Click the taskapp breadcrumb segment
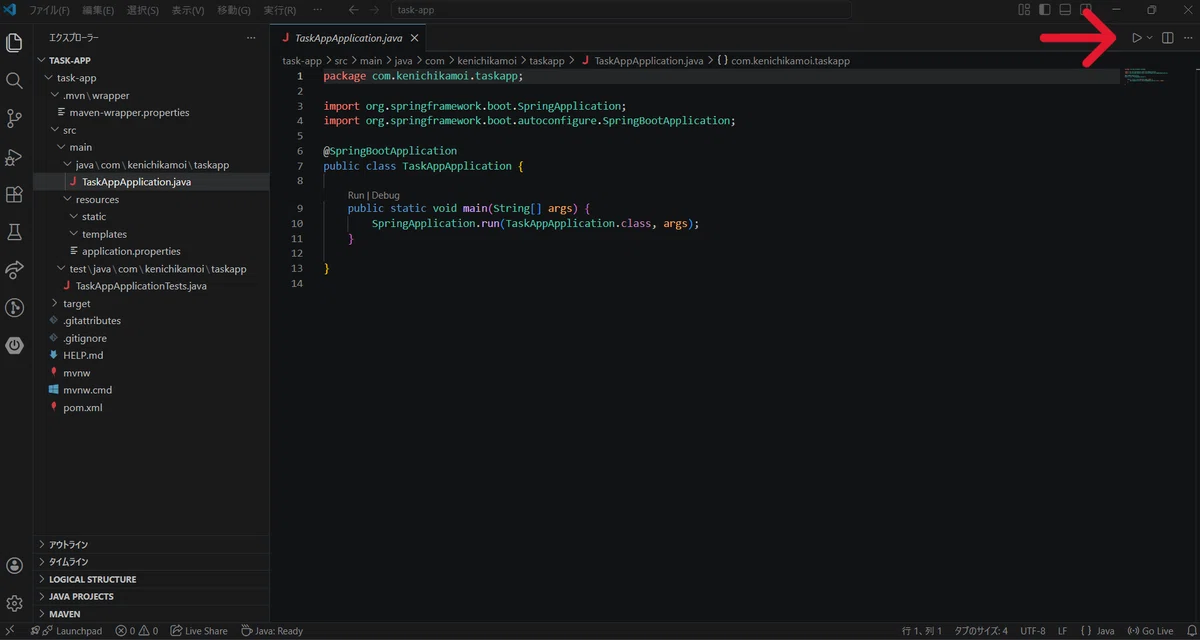The height and width of the screenshot is (640, 1200). (x=547, y=60)
